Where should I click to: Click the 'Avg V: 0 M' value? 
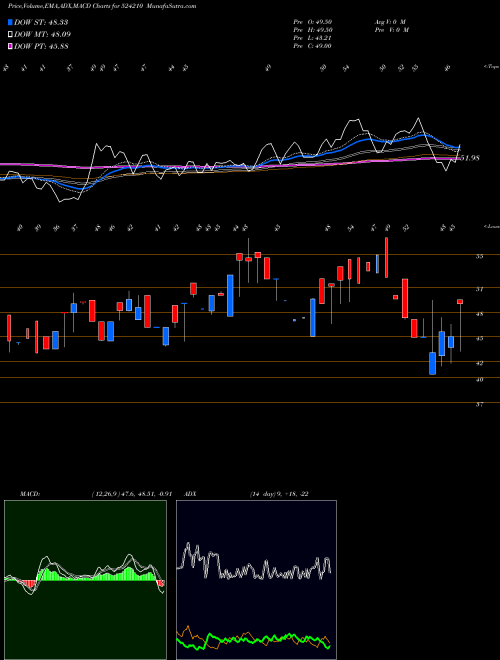pos(390,22)
